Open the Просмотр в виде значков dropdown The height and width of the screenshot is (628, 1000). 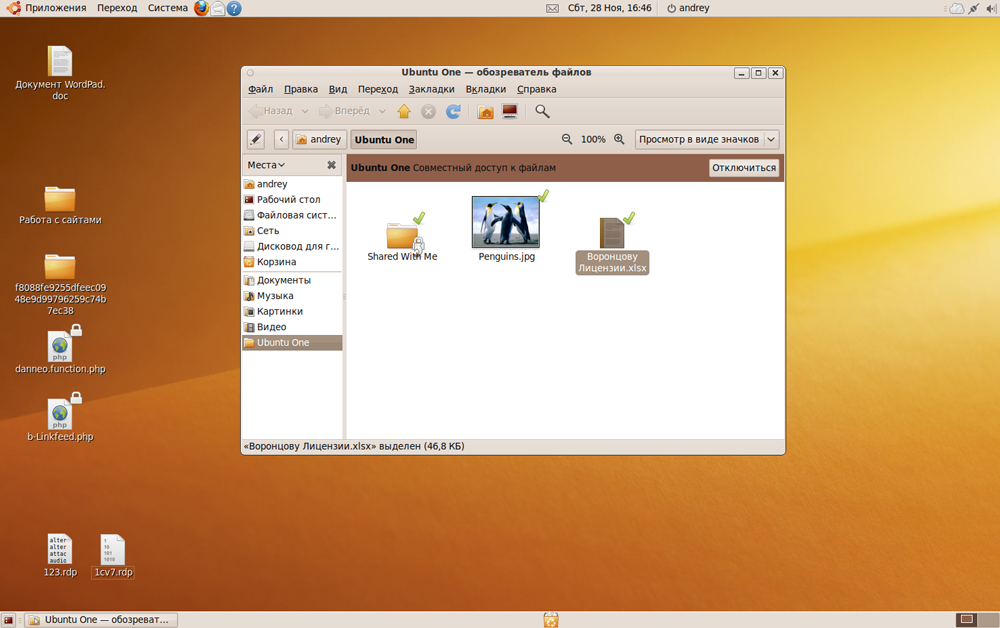707,140
